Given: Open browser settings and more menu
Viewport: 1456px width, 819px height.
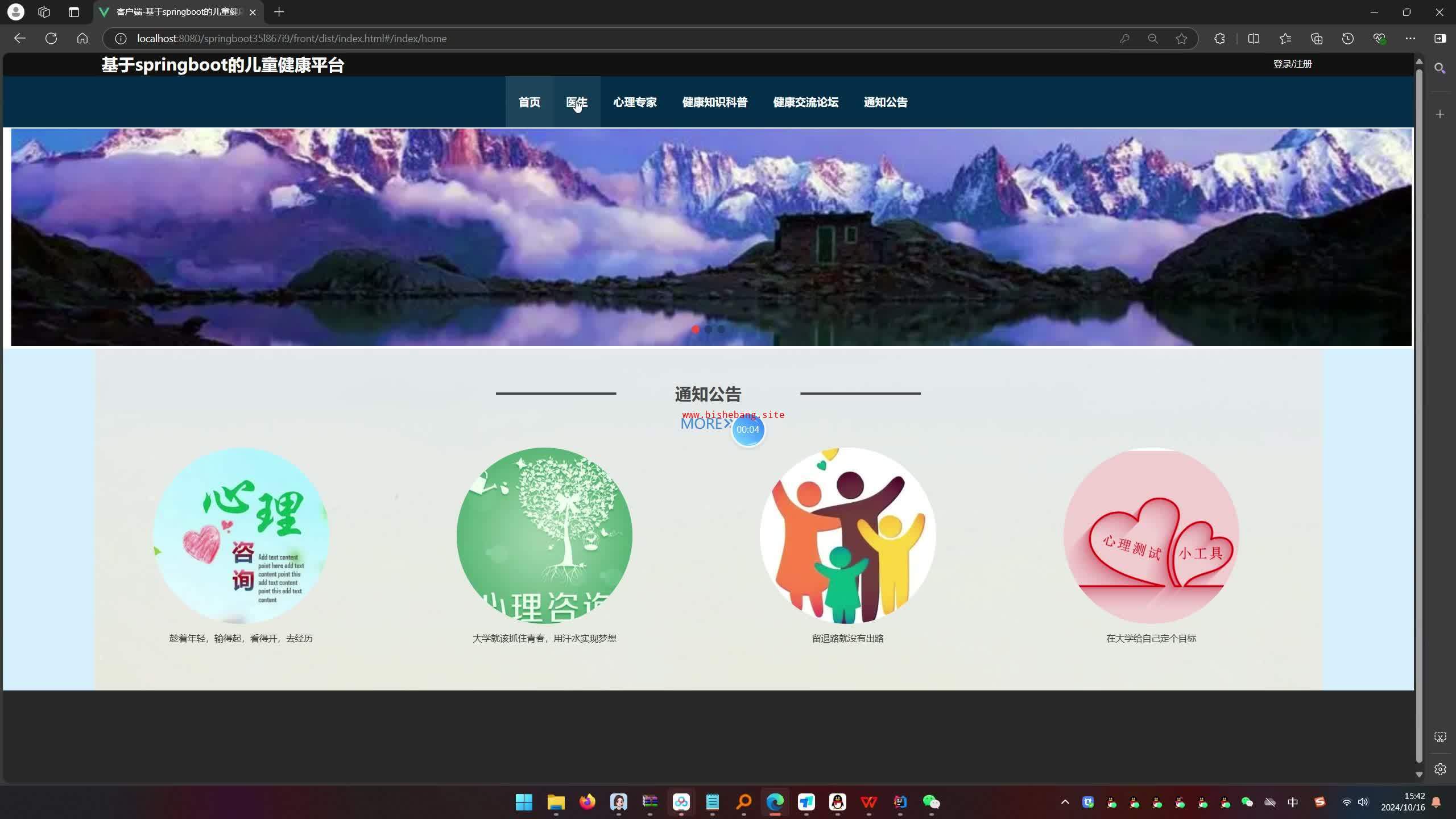Looking at the screenshot, I should (x=1410, y=39).
